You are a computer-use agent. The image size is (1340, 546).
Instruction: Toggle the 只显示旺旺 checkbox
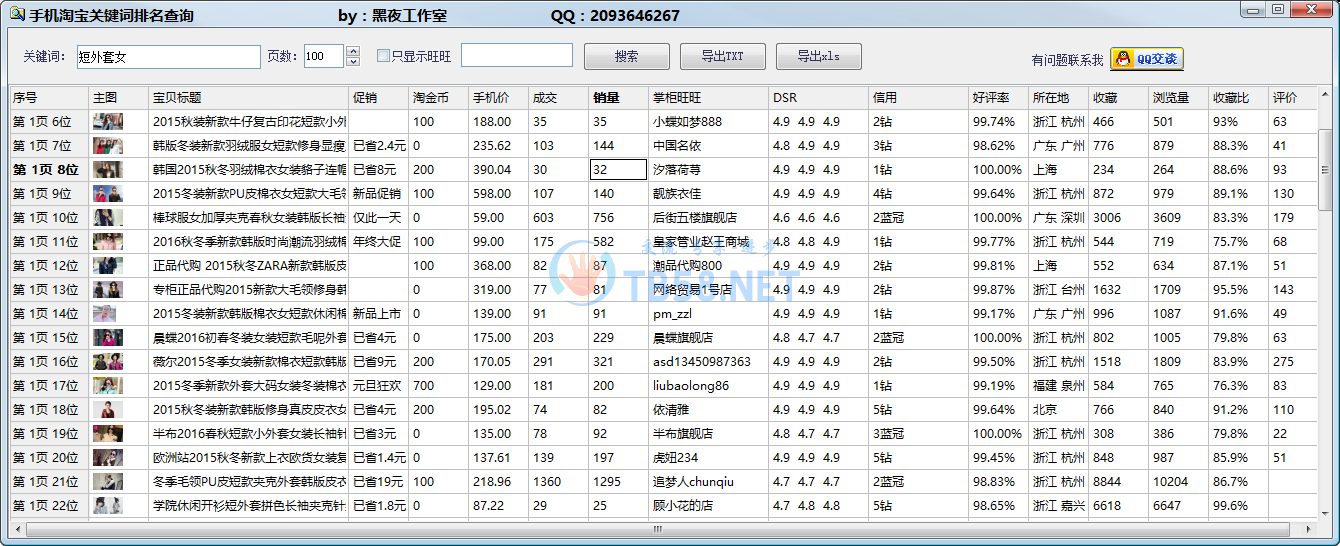(383, 57)
